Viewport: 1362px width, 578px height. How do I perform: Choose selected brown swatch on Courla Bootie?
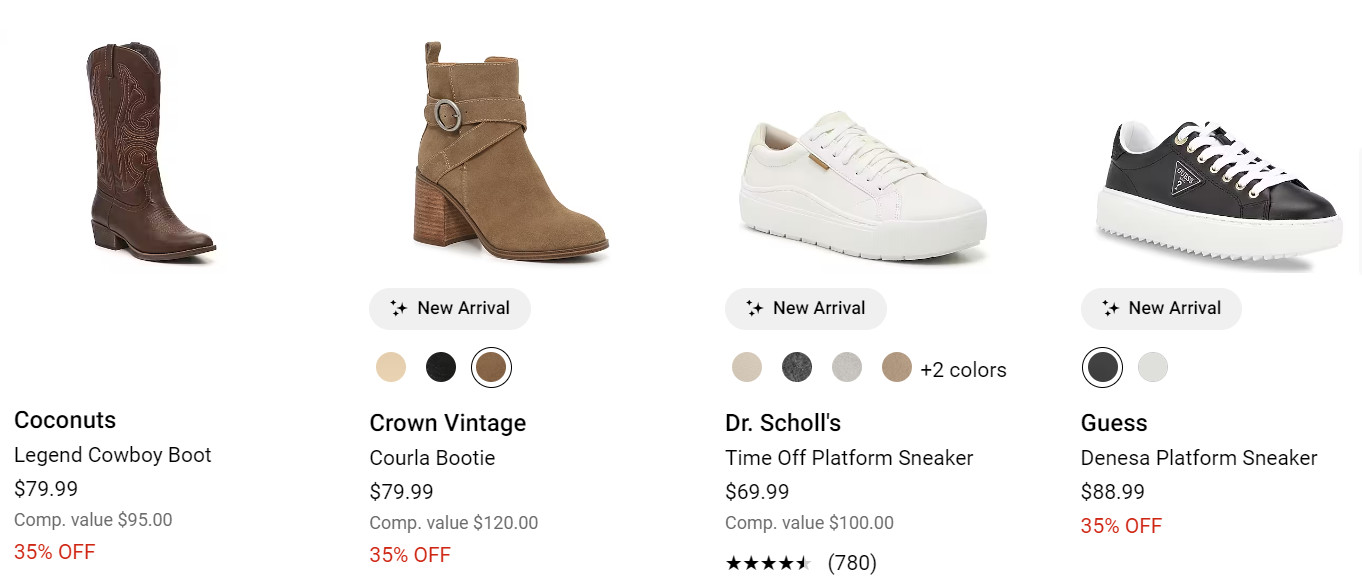(491, 367)
